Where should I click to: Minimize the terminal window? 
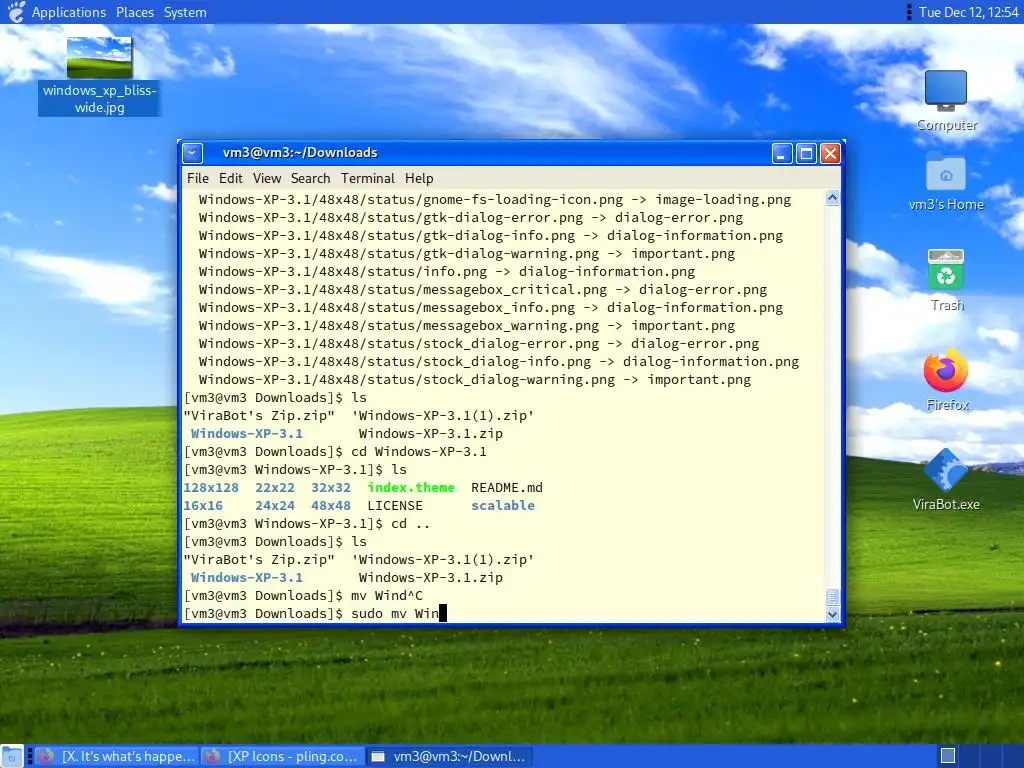[782, 153]
